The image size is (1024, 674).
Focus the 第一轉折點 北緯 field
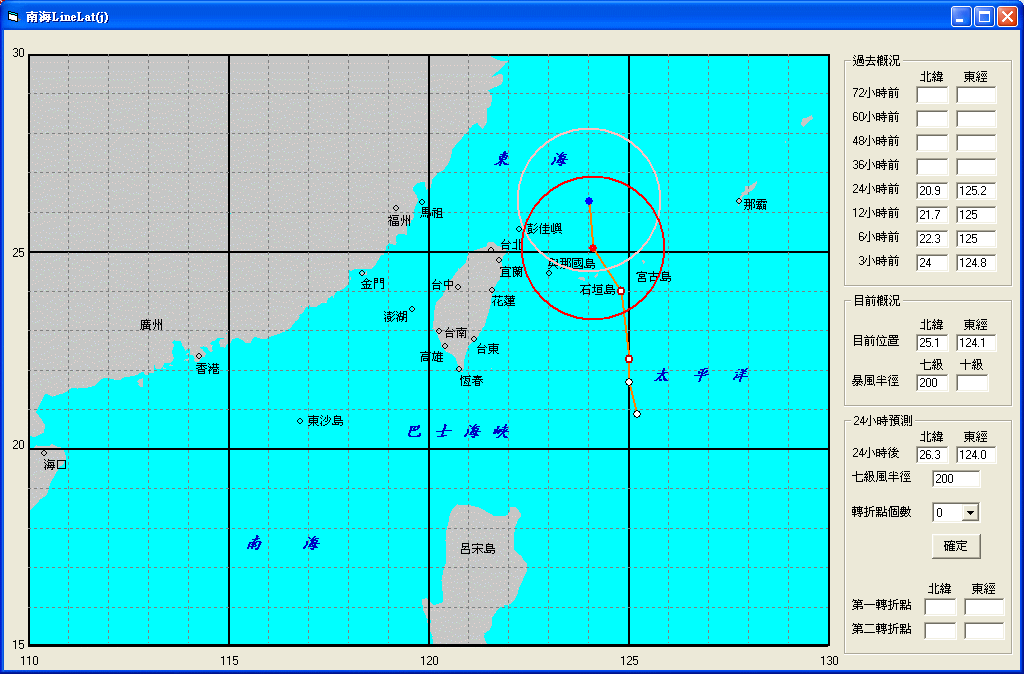(x=940, y=607)
